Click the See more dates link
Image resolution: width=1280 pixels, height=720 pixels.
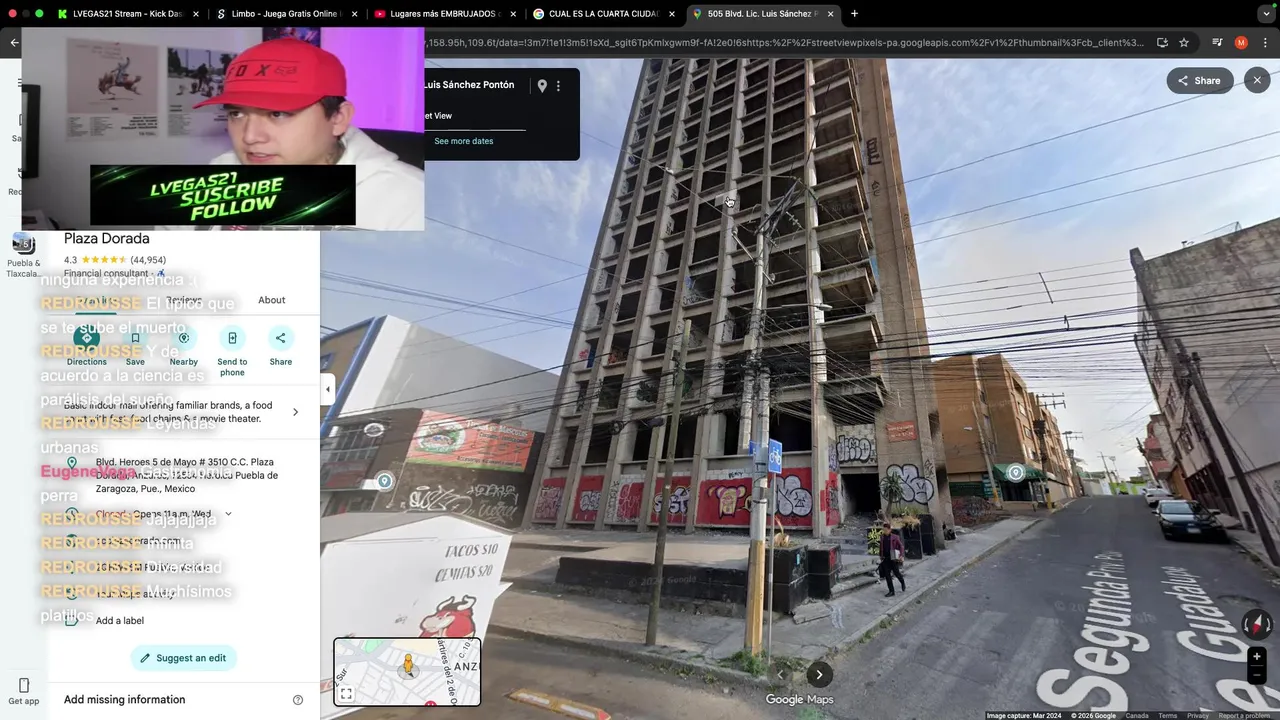pos(464,141)
